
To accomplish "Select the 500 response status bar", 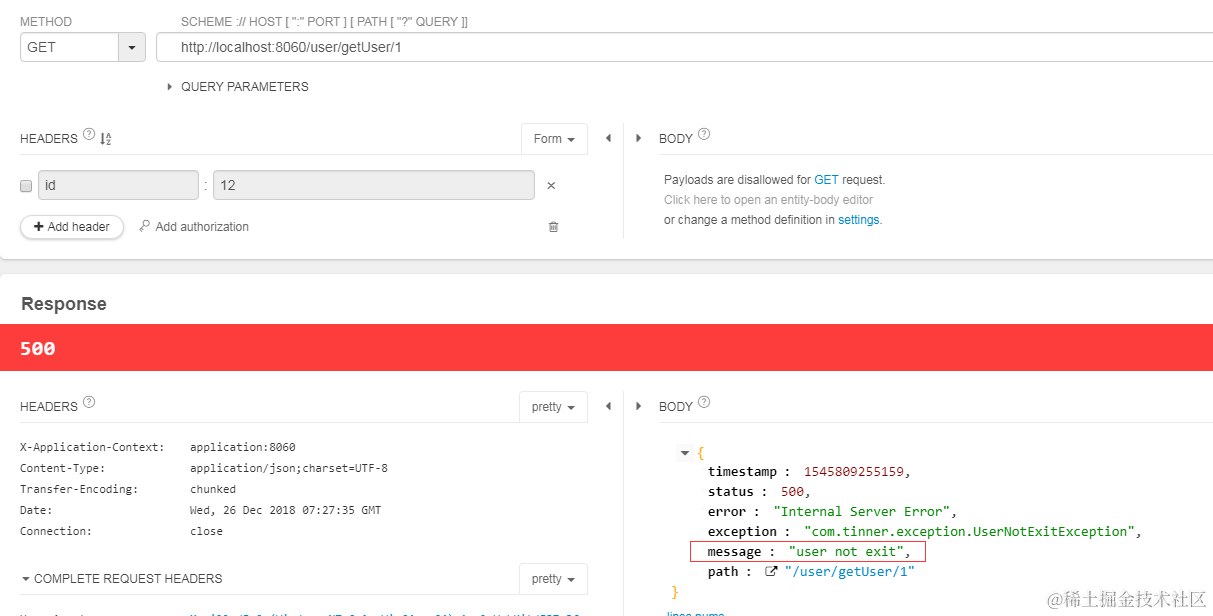I will click(x=606, y=348).
